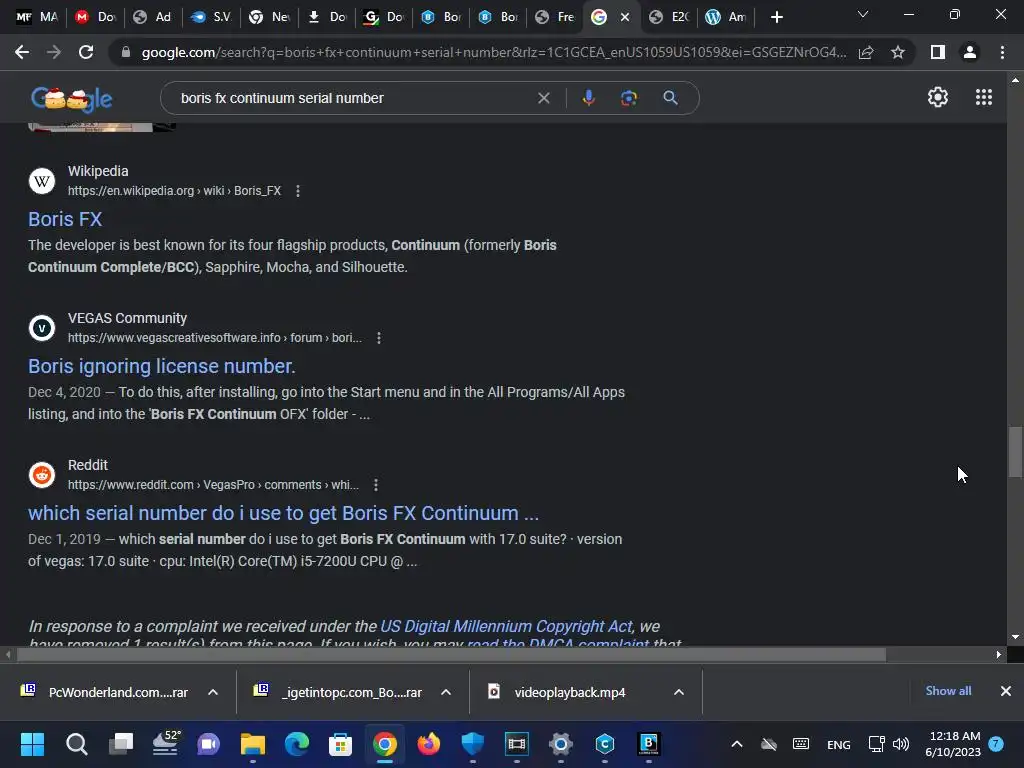The image size is (1024, 768).
Task: Go back using the browser back arrow
Action: 22,52
